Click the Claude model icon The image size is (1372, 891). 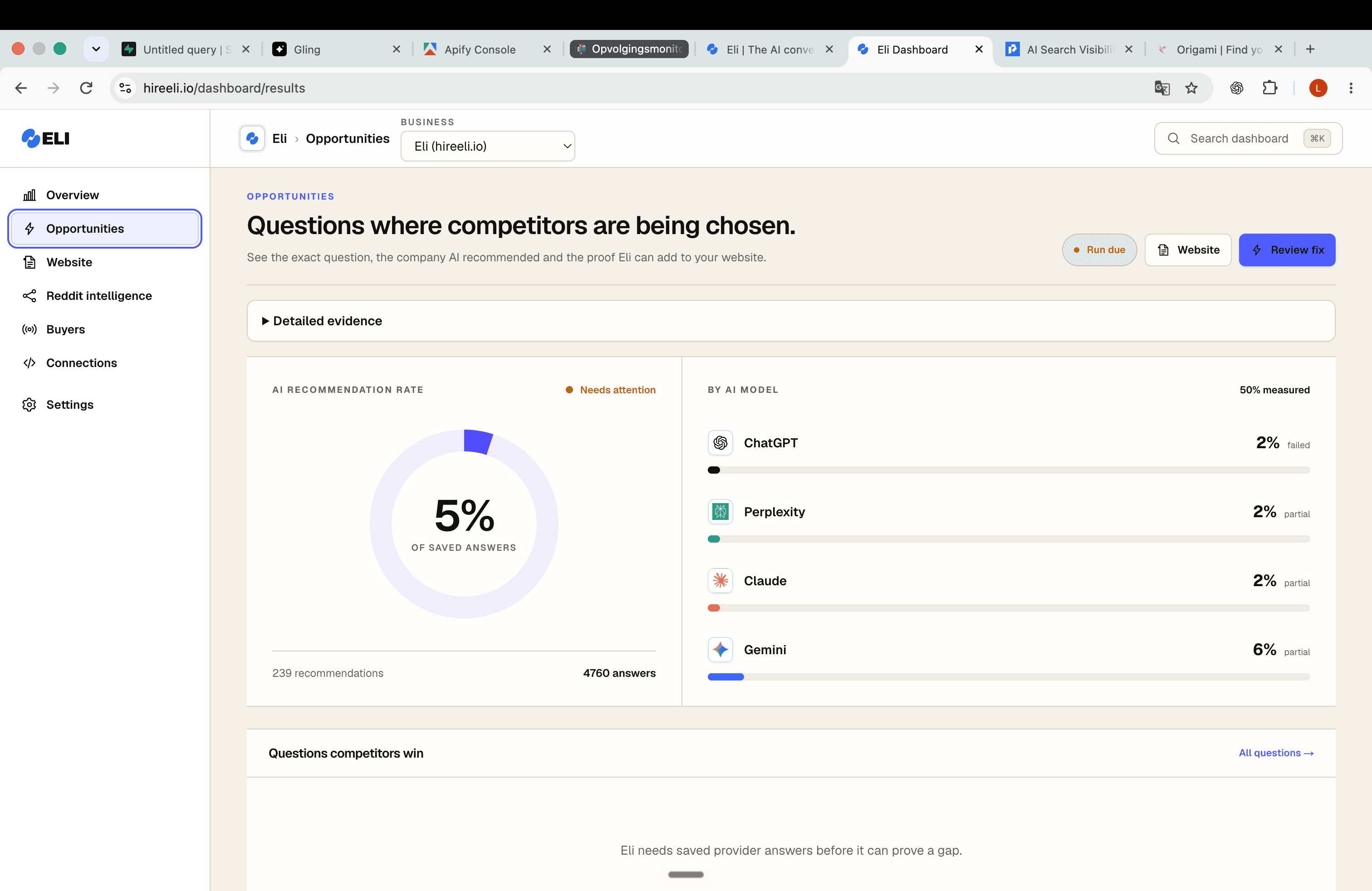pyautogui.click(x=720, y=580)
